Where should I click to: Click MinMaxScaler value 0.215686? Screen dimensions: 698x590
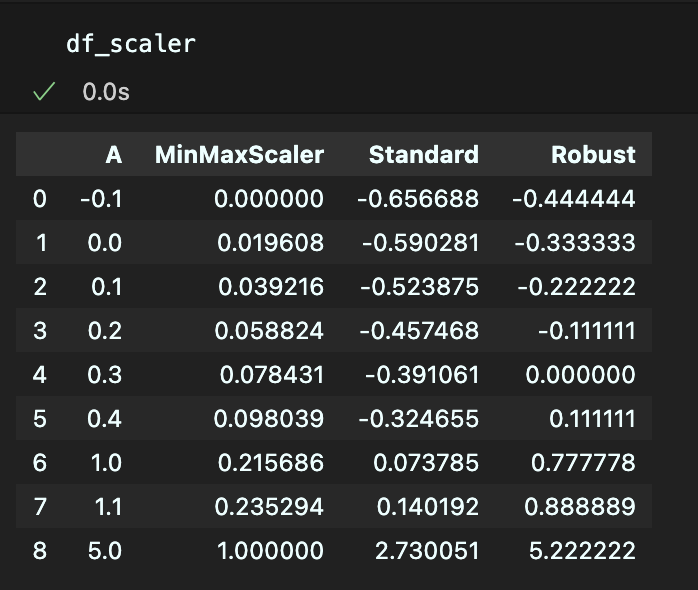coord(270,462)
